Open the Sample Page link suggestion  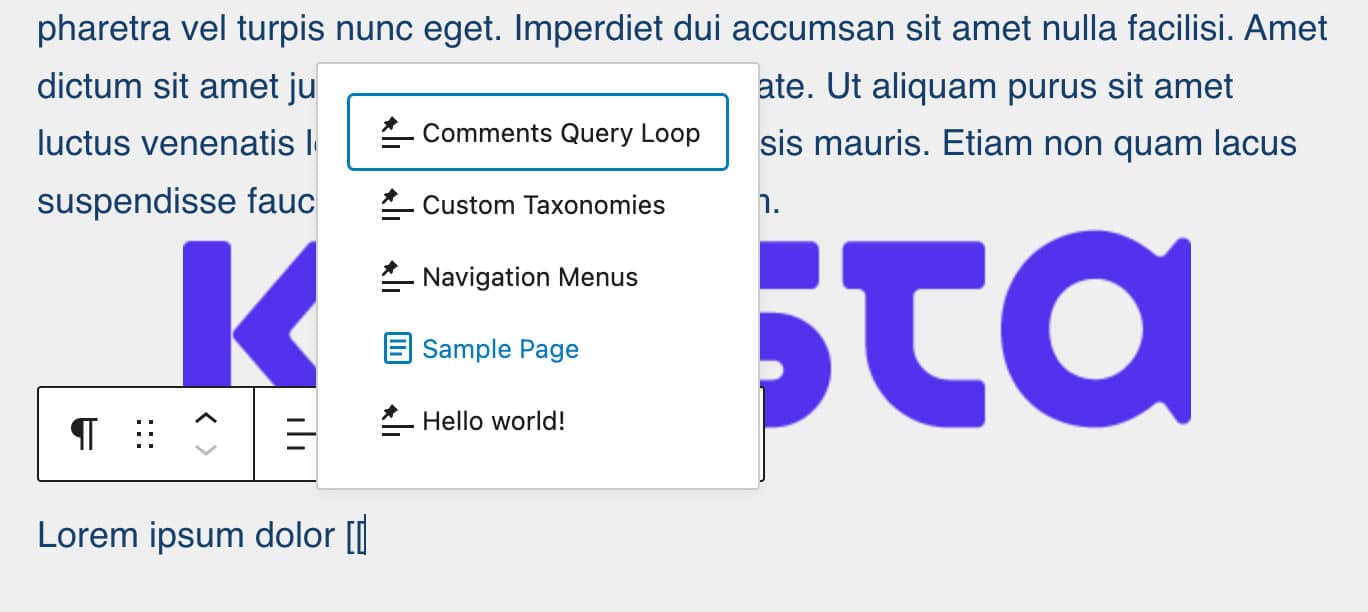pos(501,348)
